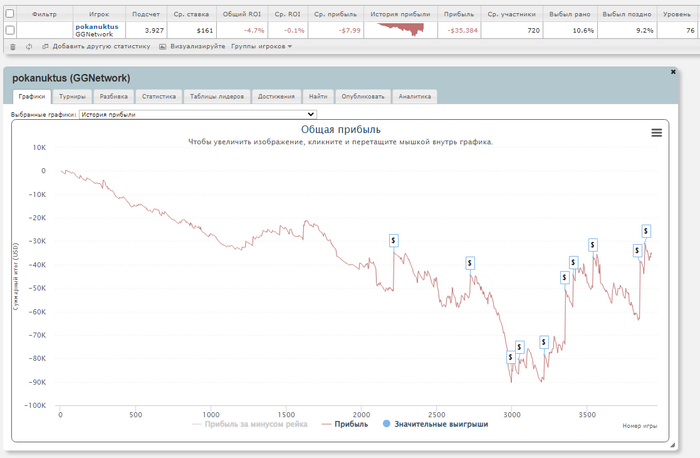Sort by the 'Ср. ROI' column header
The image size is (700, 458).
(x=288, y=14)
